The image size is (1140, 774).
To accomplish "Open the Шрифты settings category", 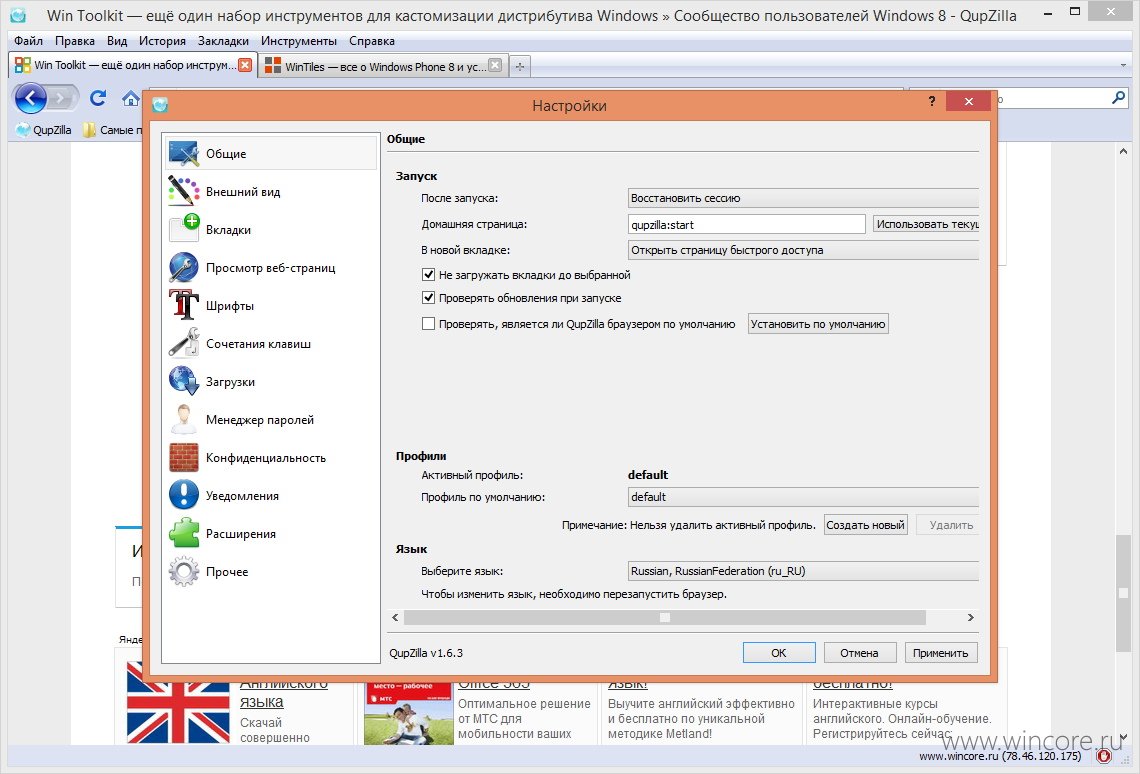I will pyautogui.click(x=270, y=306).
